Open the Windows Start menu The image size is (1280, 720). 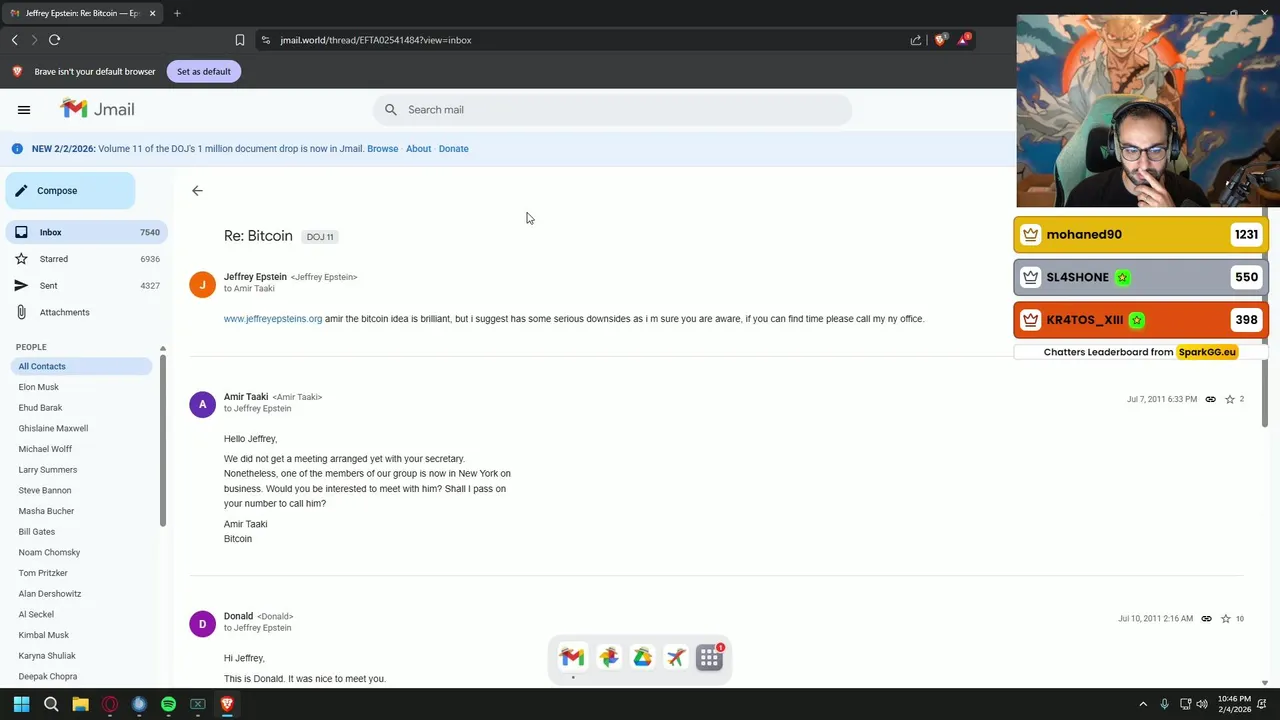(21, 704)
